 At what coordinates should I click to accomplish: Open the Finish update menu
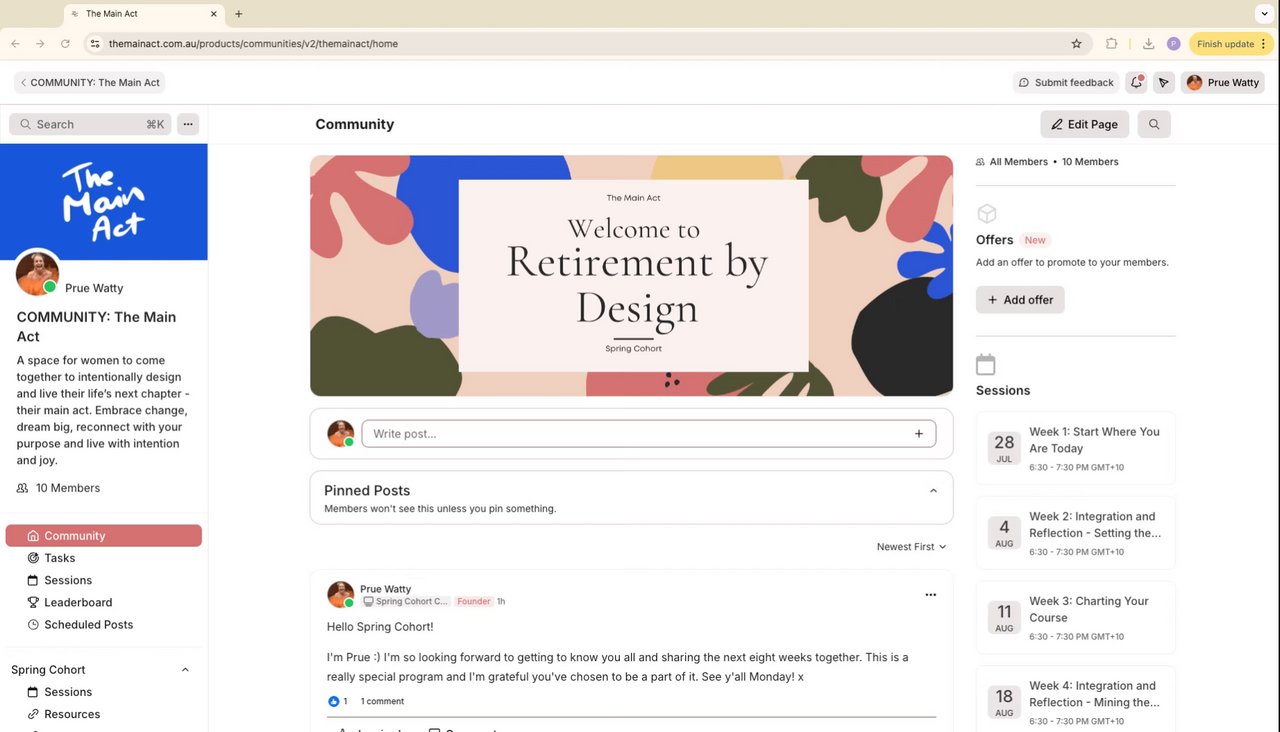[1231, 44]
